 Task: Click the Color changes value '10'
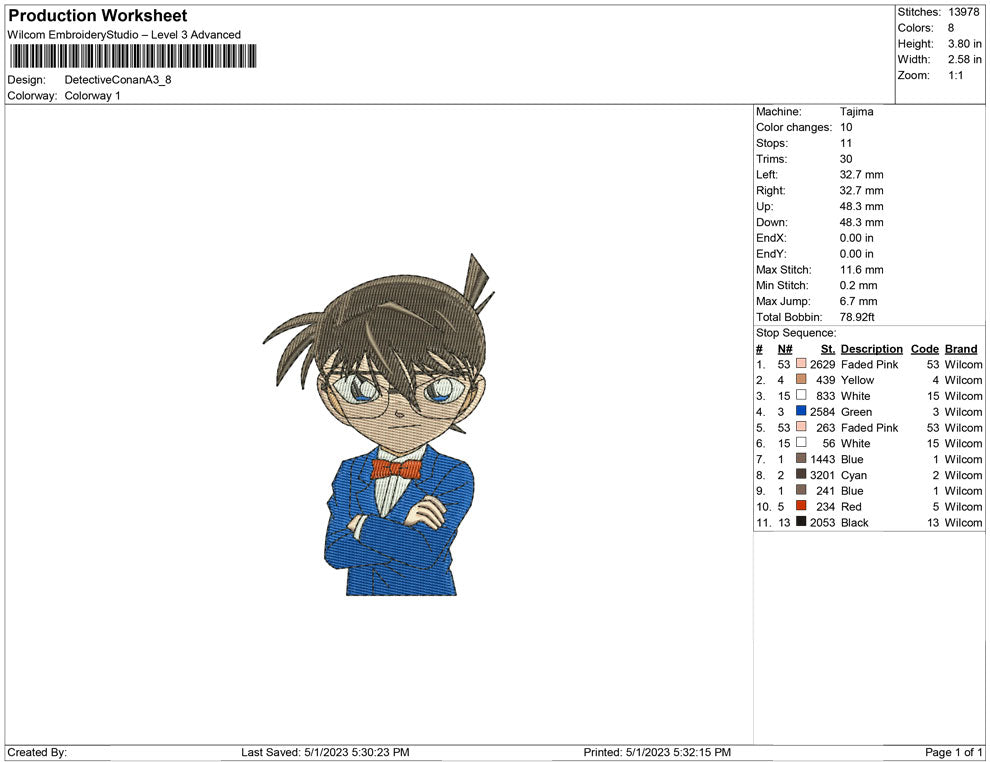pos(846,128)
